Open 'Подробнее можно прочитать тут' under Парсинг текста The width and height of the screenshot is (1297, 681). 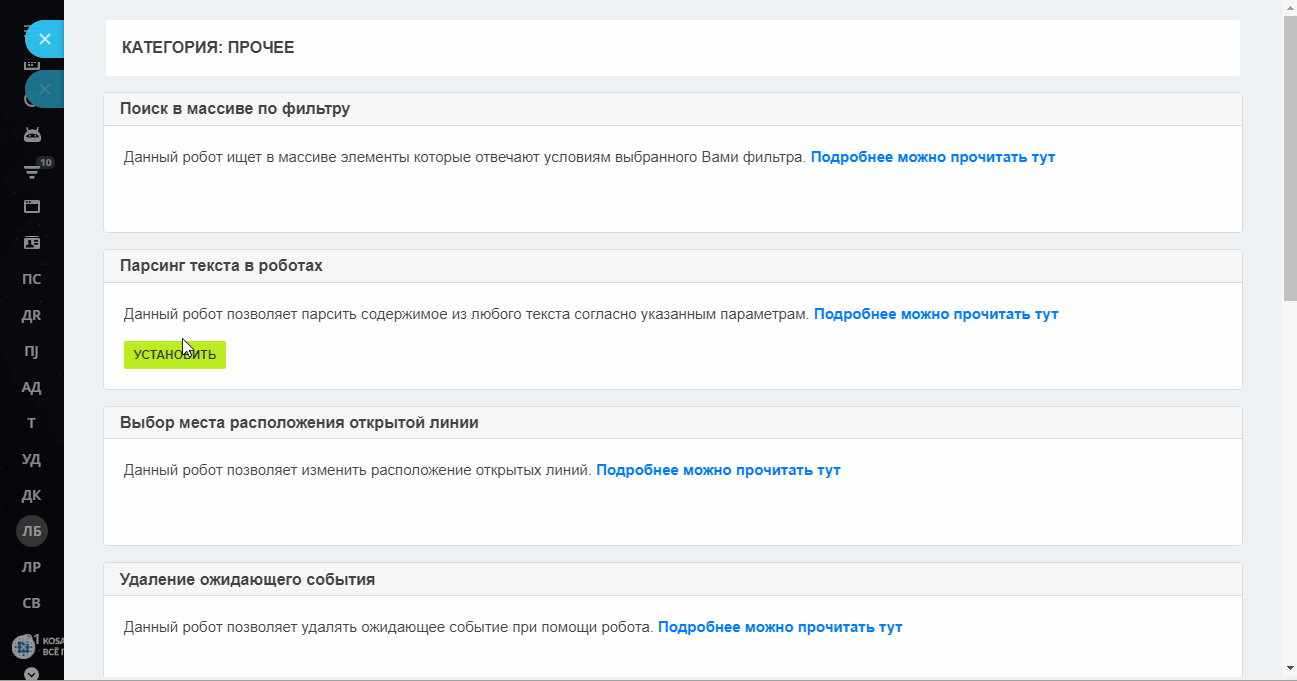(936, 314)
